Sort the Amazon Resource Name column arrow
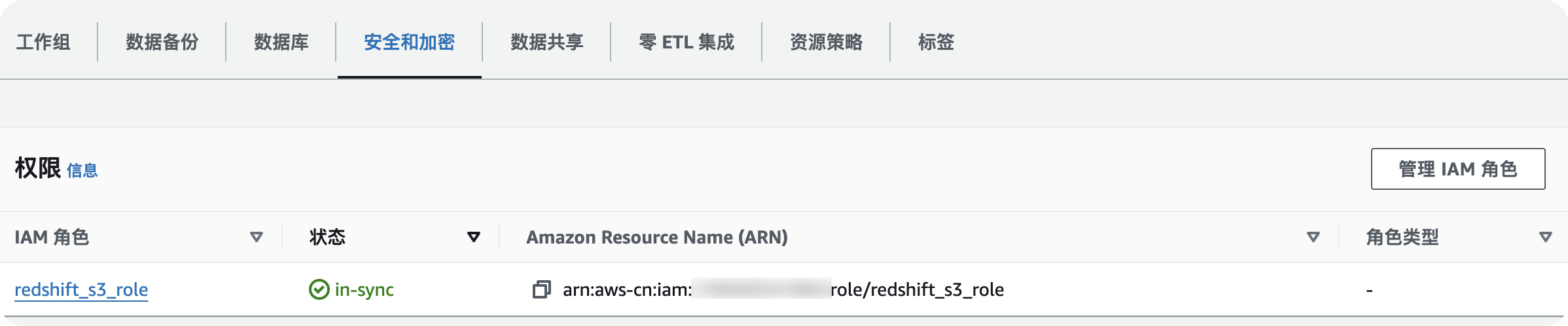The image size is (1568, 326). [x=1313, y=237]
